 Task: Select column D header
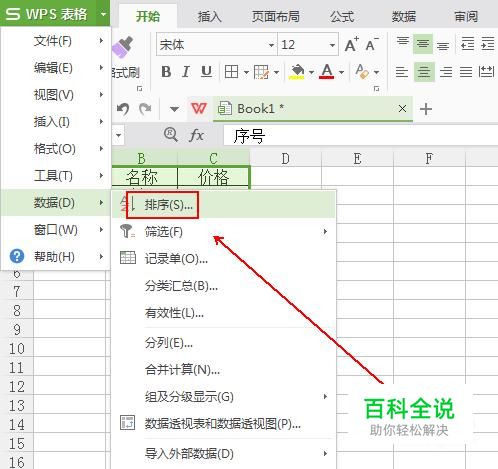(x=286, y=159)
